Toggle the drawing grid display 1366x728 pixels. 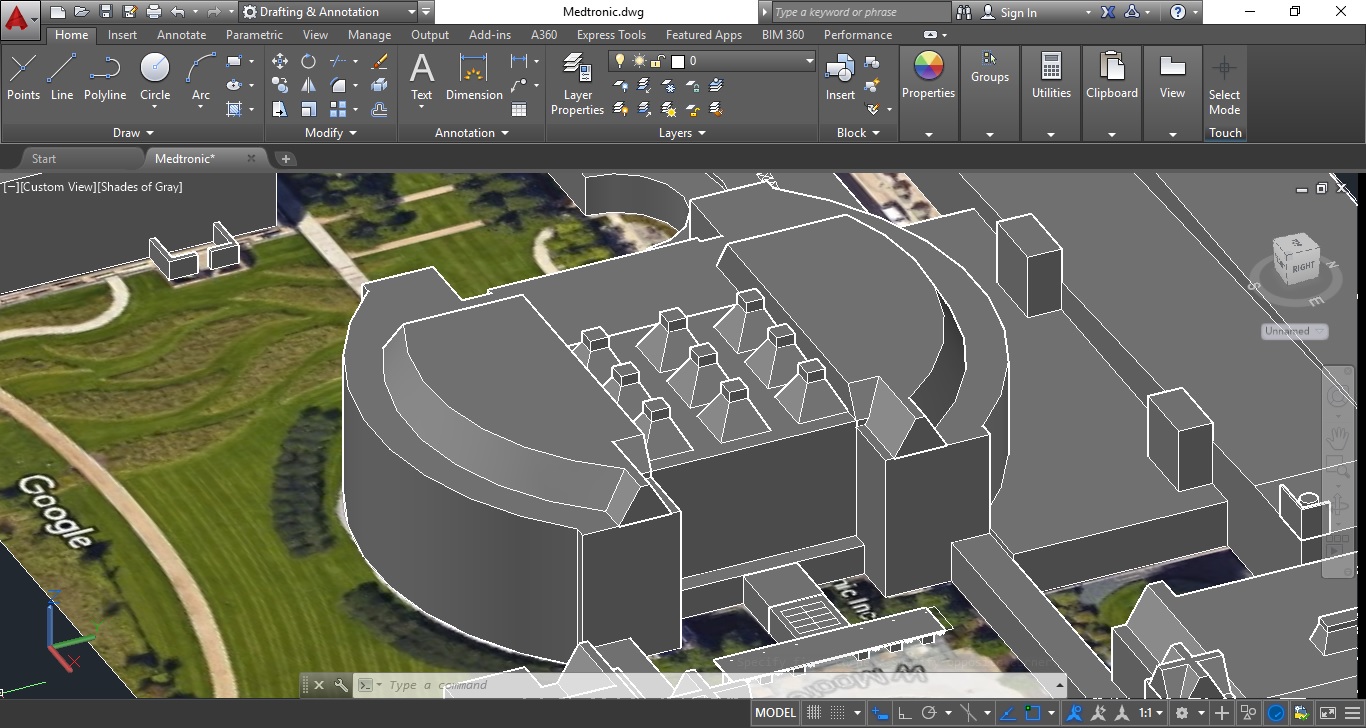coord(814,713)
